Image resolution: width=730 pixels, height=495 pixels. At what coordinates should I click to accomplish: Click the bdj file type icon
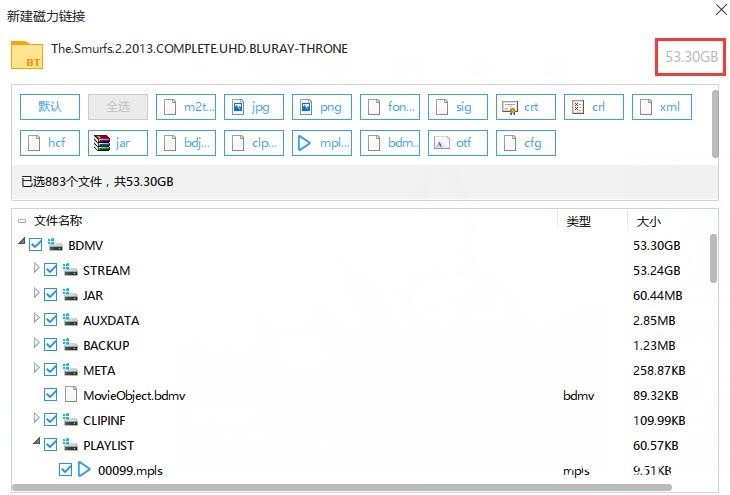170,143
